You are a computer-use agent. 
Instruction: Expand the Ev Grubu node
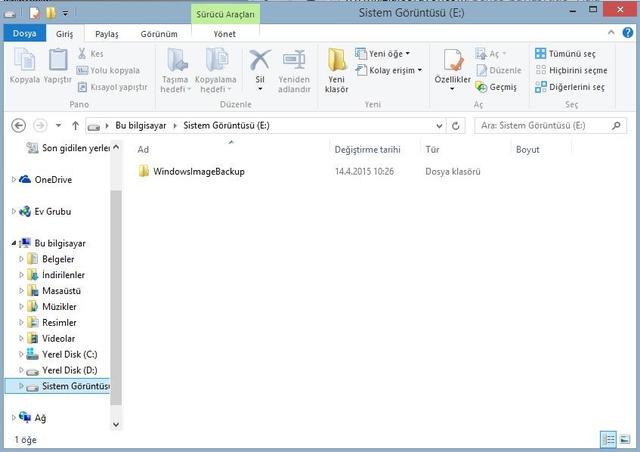(13, 211)
